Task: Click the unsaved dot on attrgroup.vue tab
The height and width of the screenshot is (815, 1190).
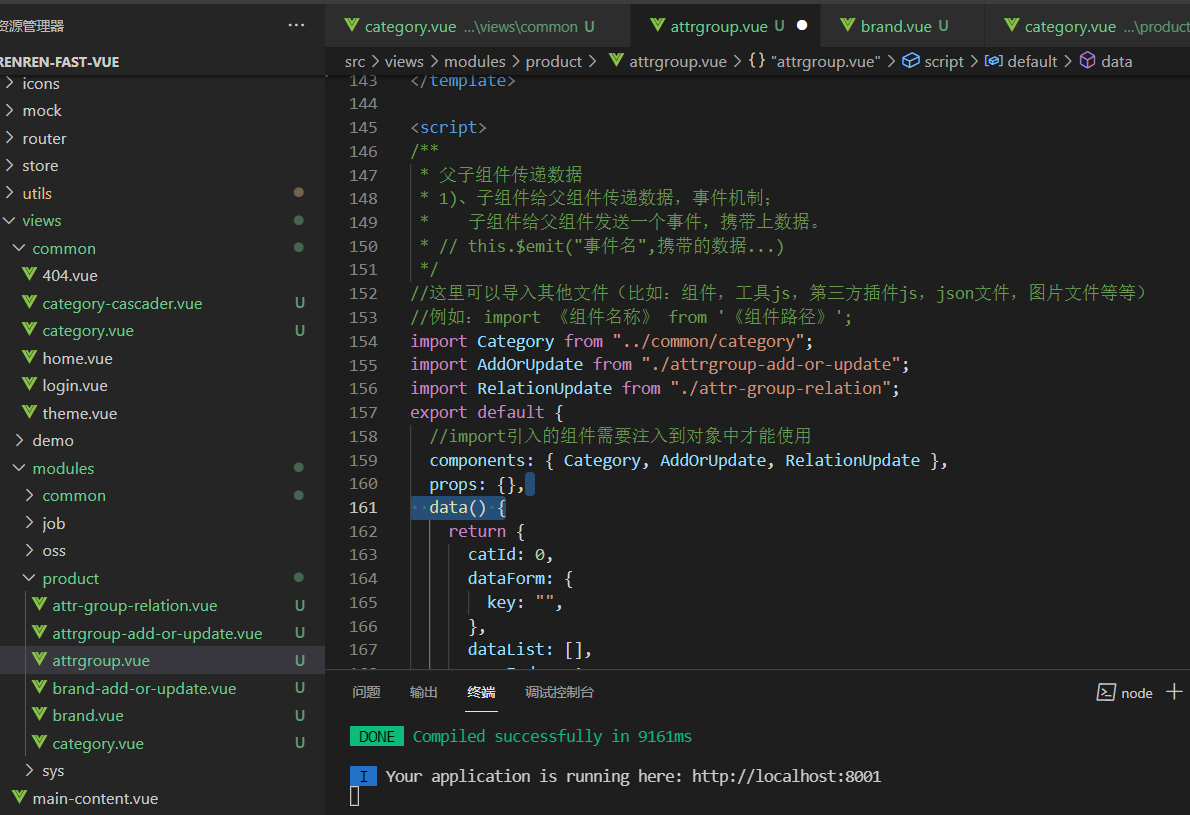Action: pyautogui.click(x=801, y=26)
